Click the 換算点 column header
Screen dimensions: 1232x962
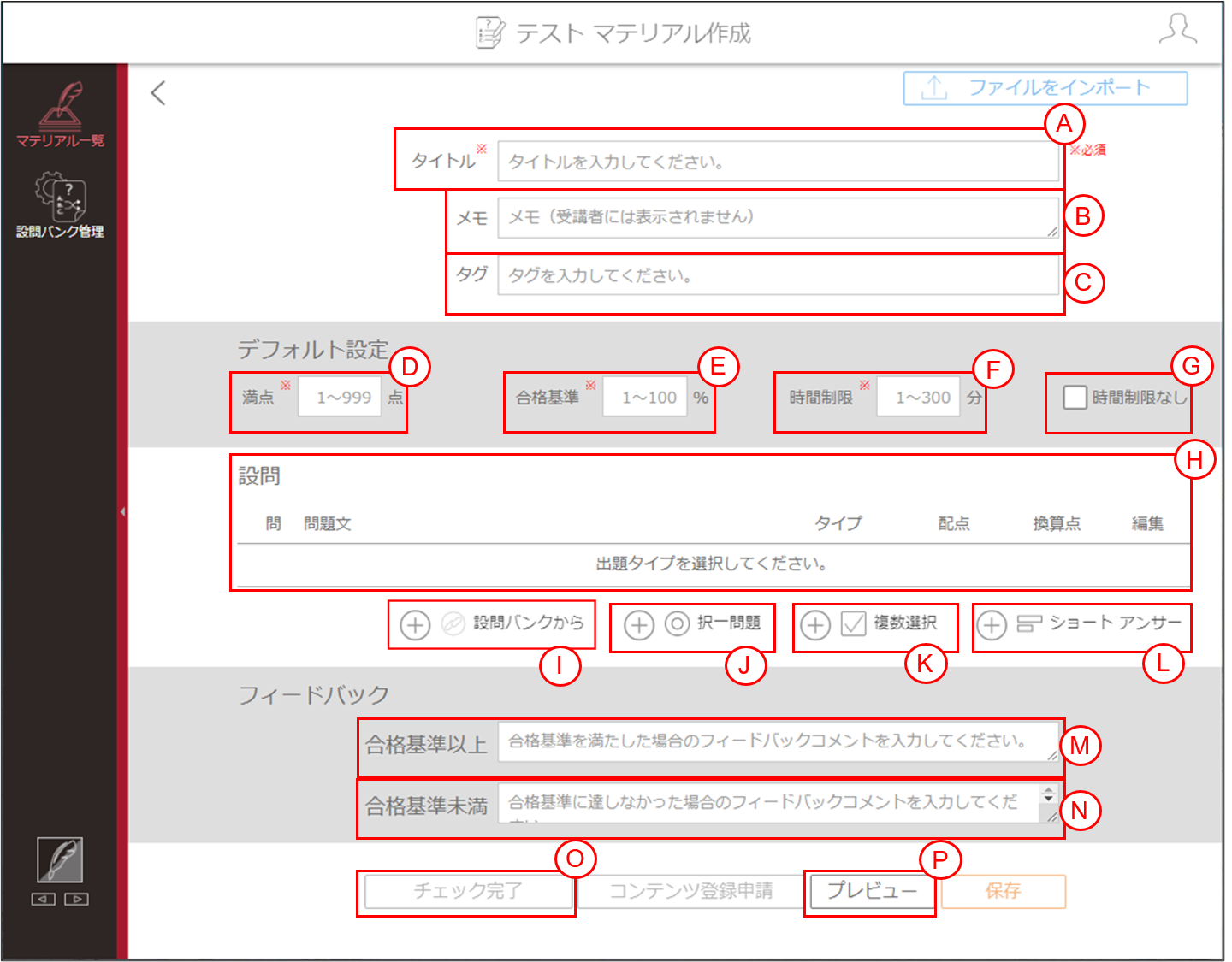coord(1057,523)
